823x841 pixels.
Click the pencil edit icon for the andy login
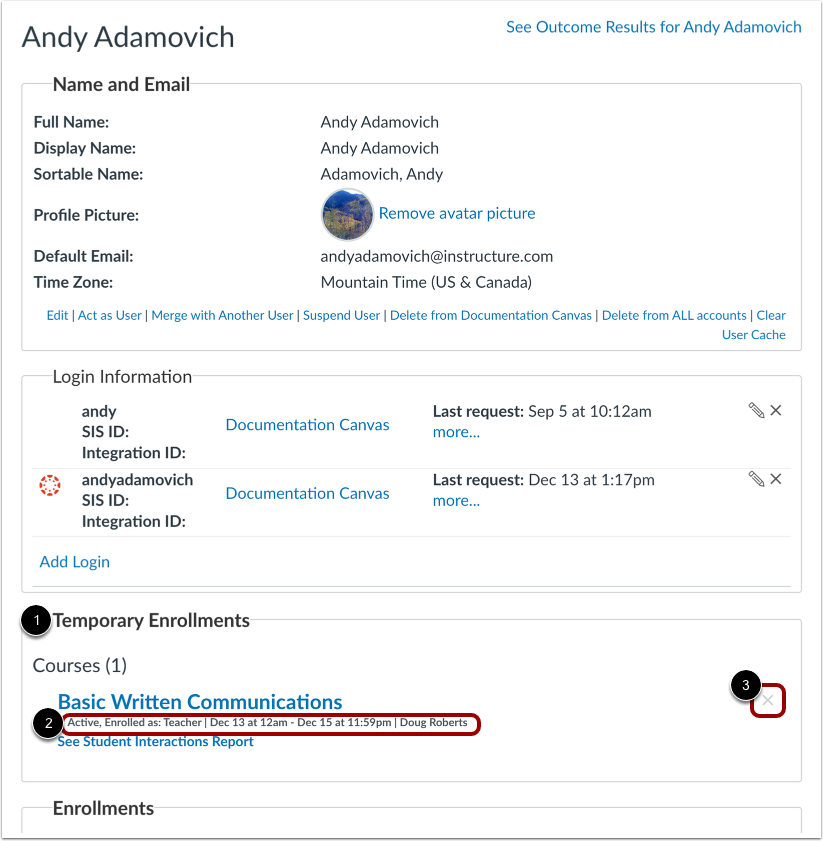(x=757, y=409)
